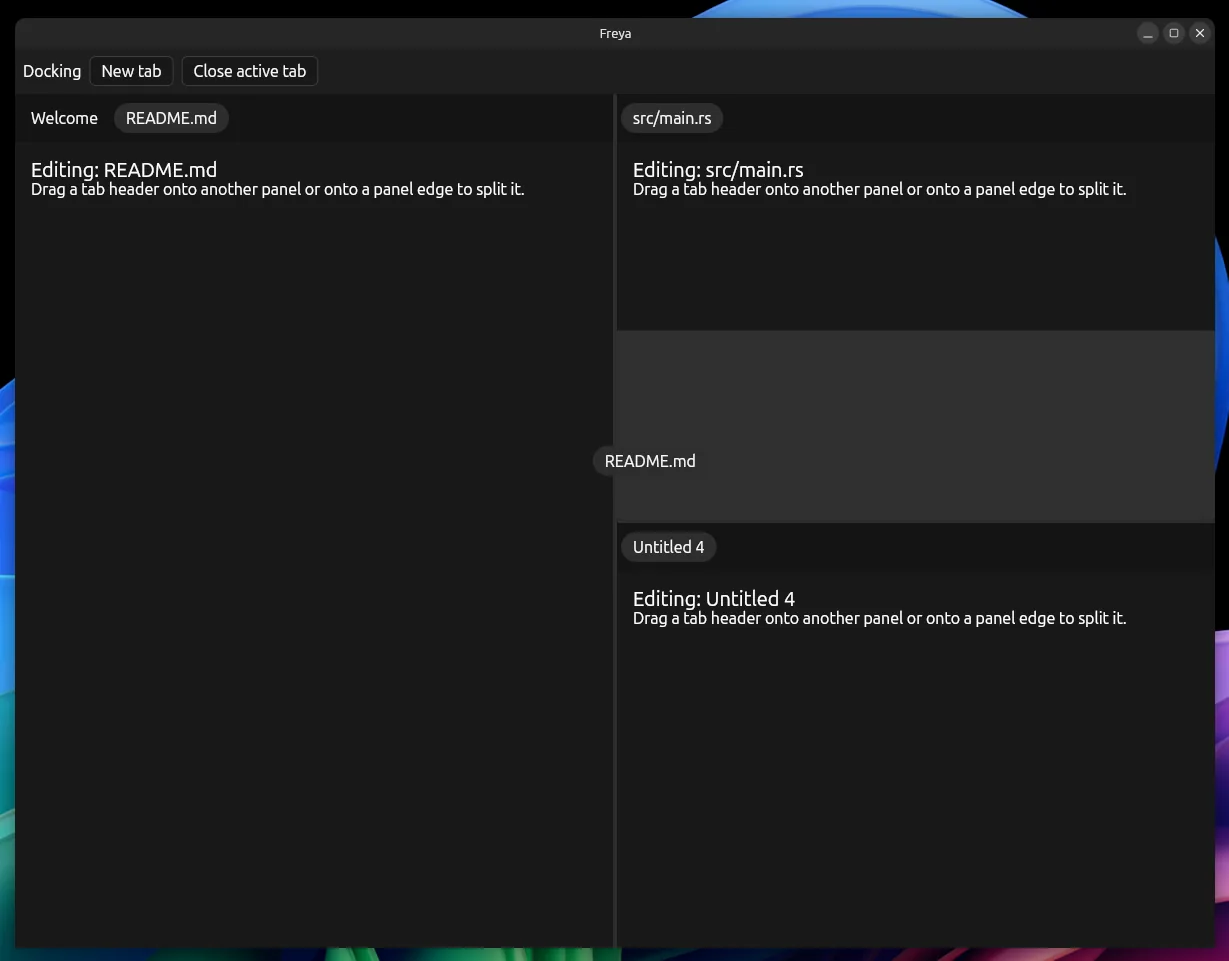Switch to the Welcome tab

pyautogui.click(x=64, y=118)
